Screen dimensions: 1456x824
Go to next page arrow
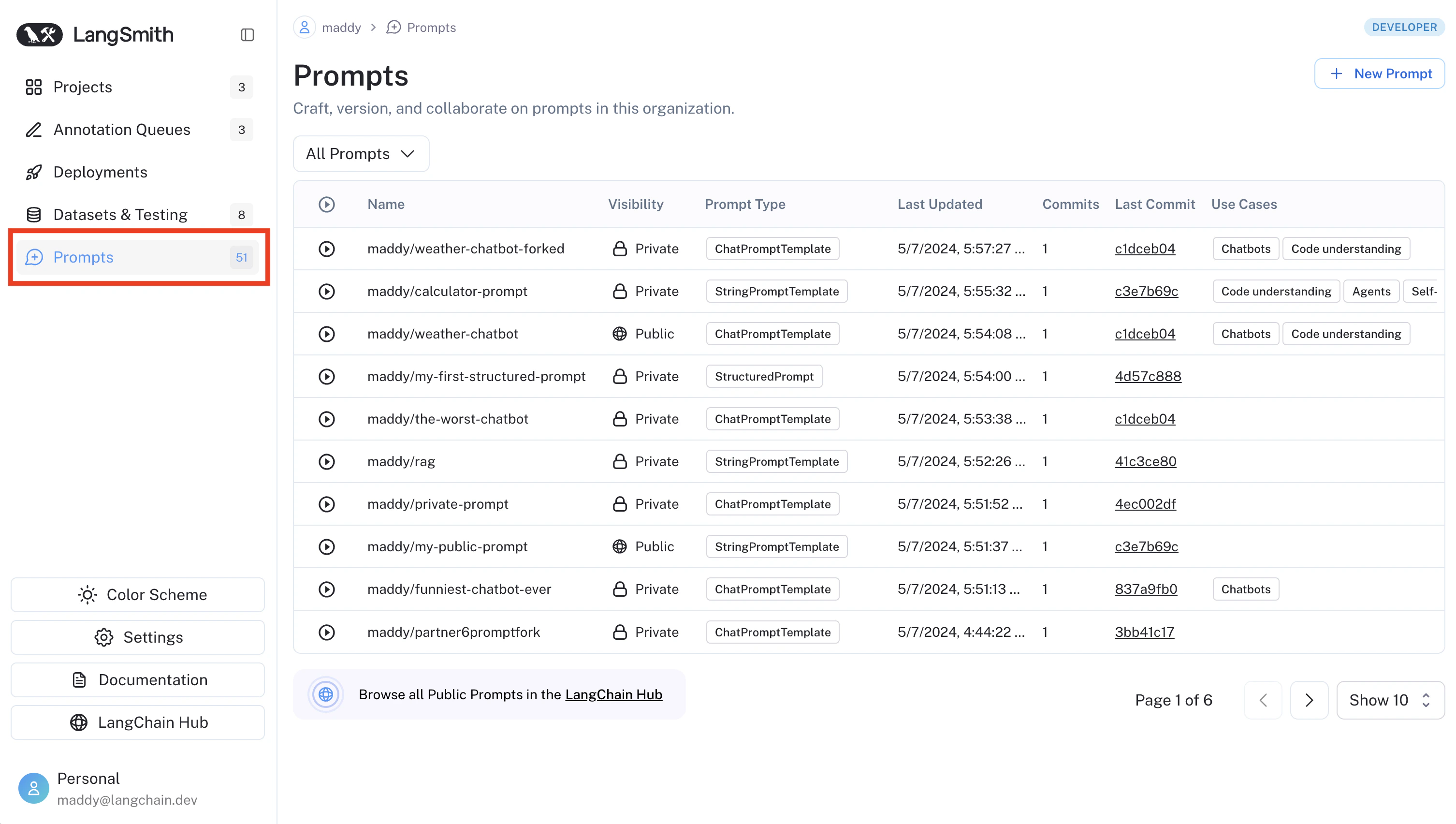tap(1309, 700)
